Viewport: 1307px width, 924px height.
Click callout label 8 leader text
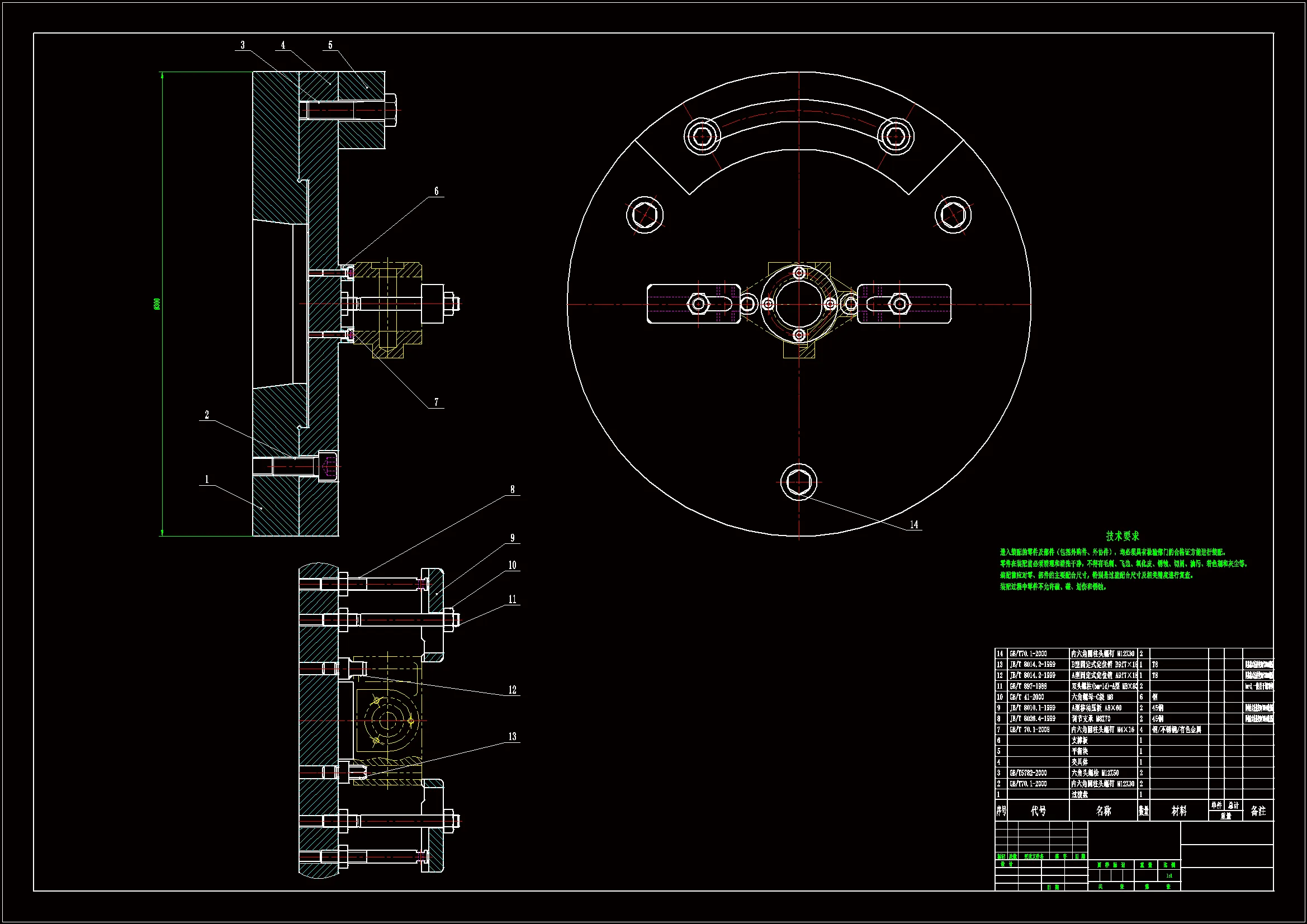click(512, 489)
